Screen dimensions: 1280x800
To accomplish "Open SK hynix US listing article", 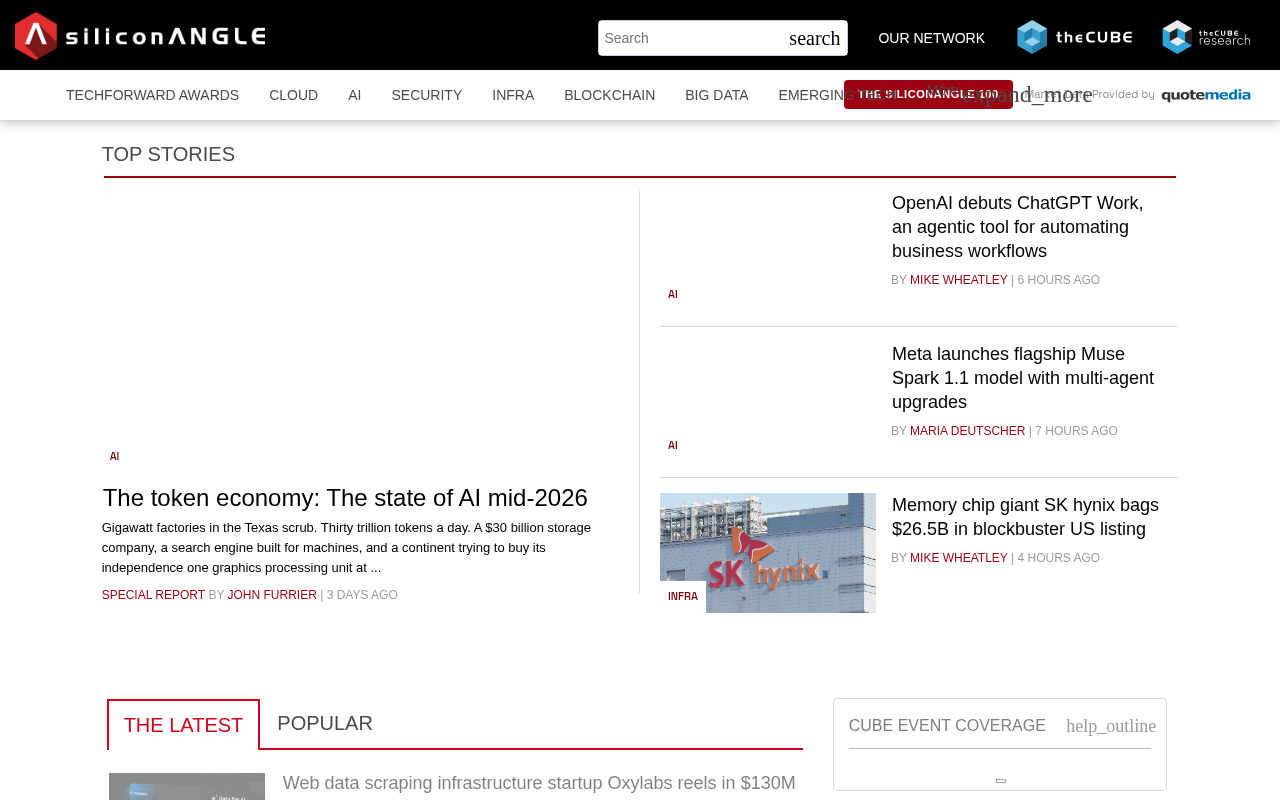I will (1025, 517).
